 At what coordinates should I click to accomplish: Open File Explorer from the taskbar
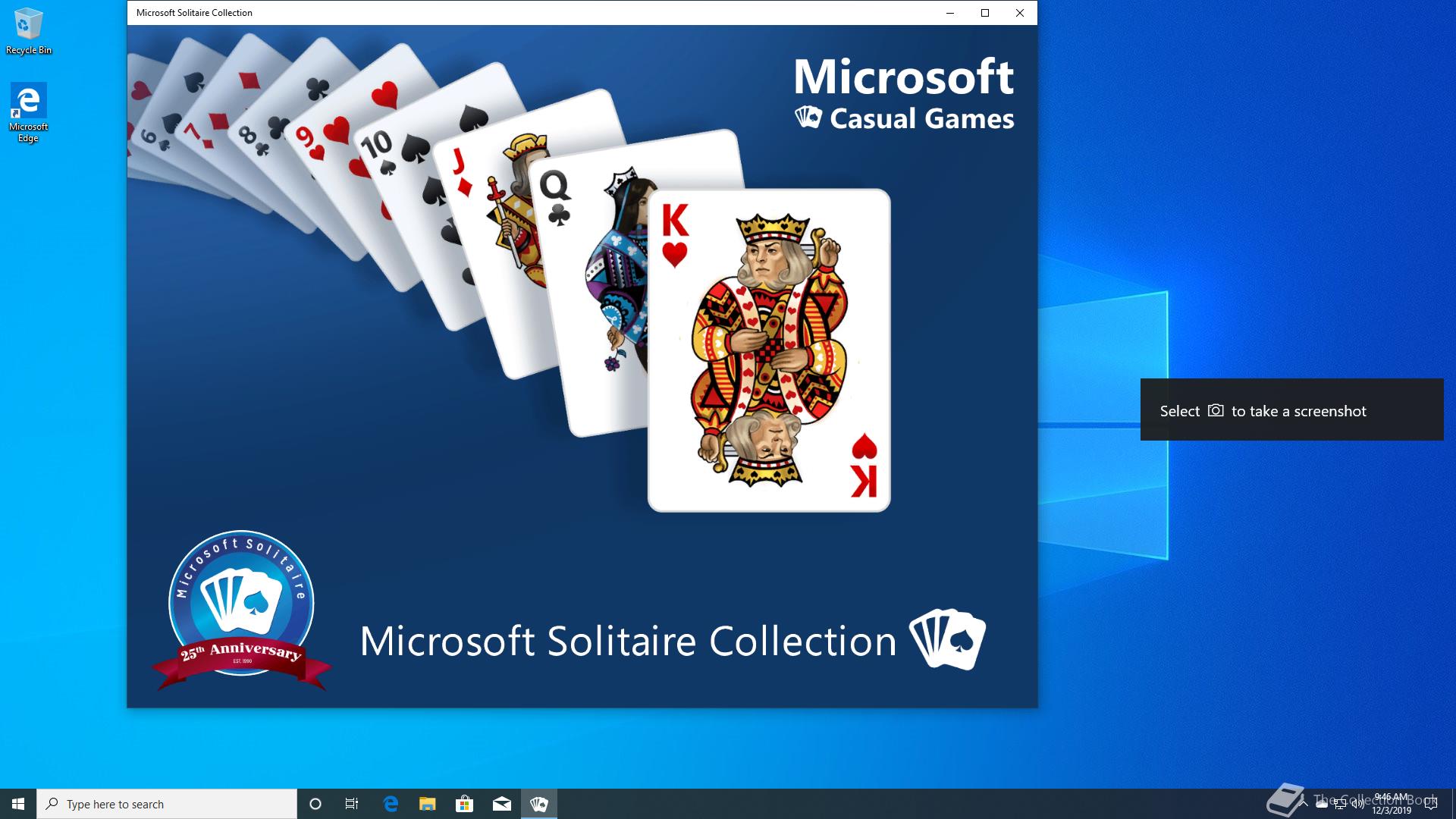point(428,804)
